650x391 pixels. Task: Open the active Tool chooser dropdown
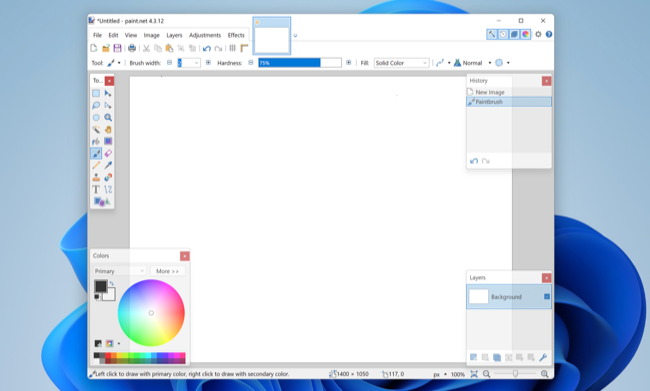coord(114,63)
